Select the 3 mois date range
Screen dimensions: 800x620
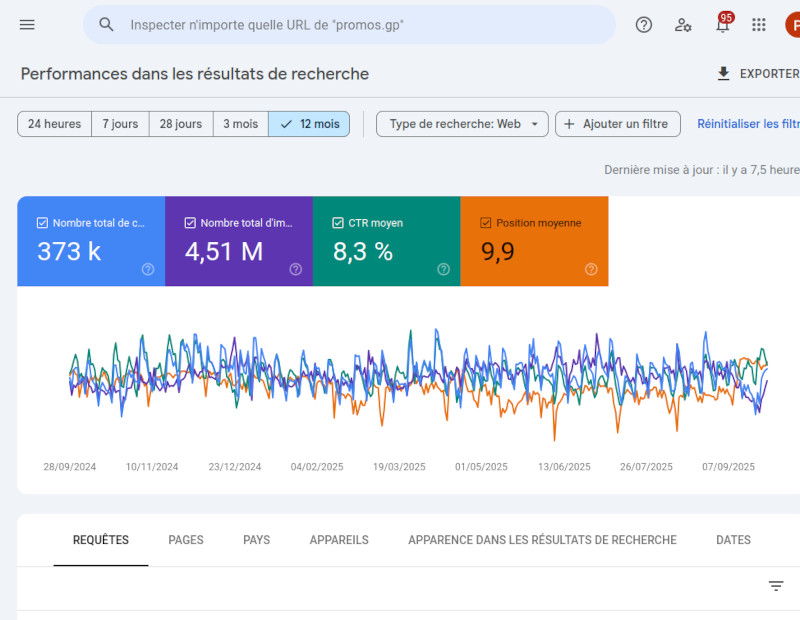(240, 124)
